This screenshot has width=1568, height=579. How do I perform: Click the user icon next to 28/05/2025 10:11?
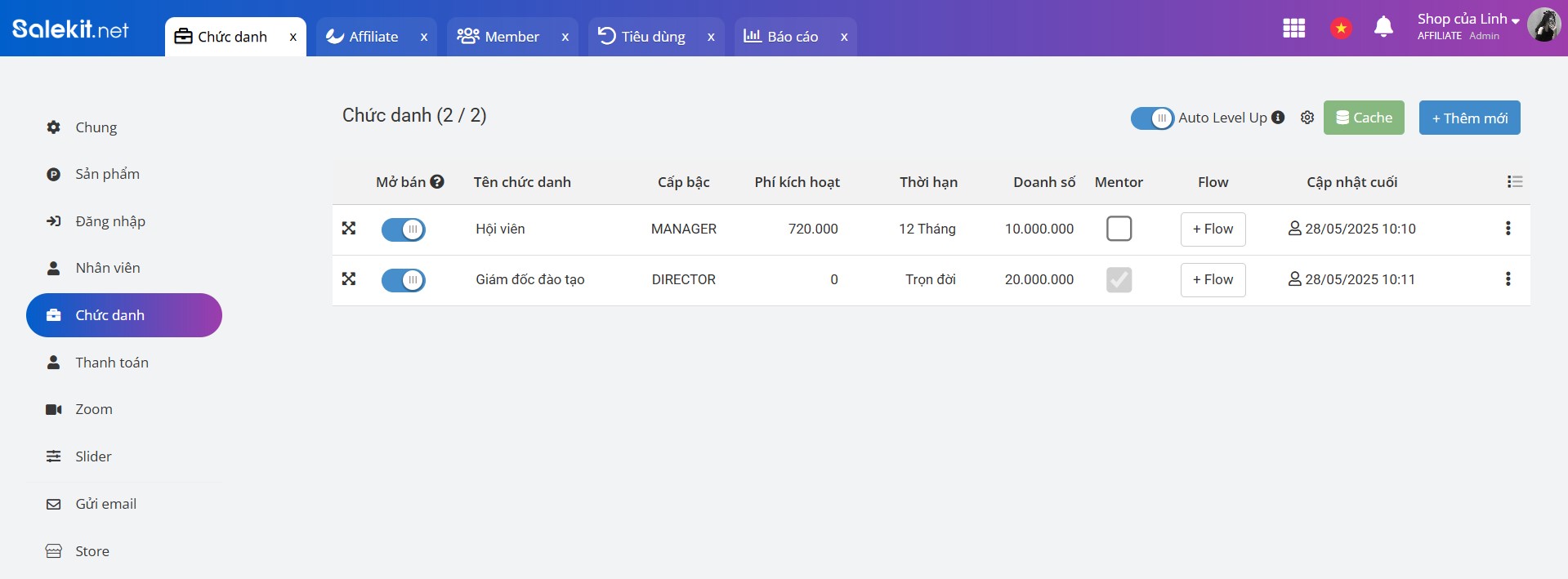[1294, 279]
